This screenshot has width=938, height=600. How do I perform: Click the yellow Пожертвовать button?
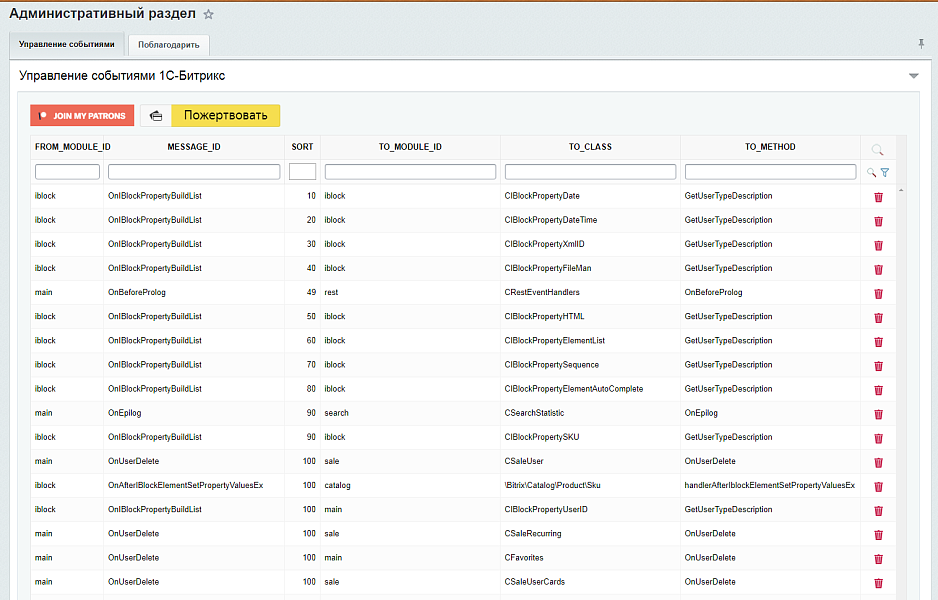click(225, 116)
